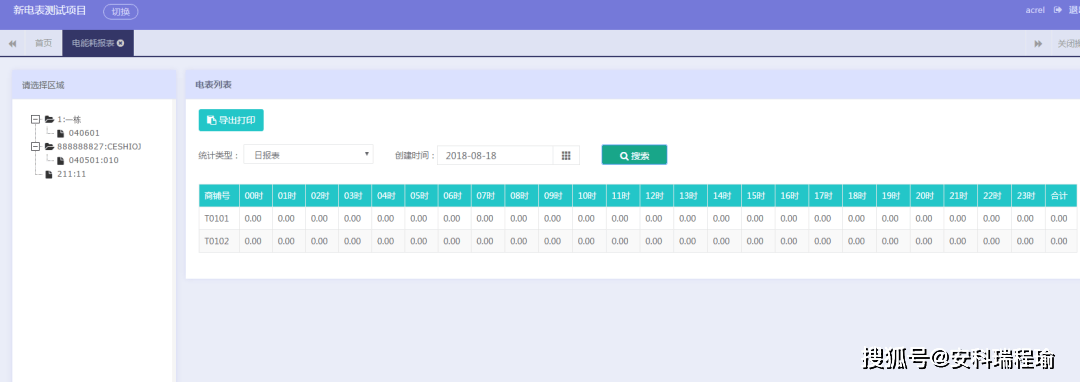Click the file icon of 040601

[61, 133]
